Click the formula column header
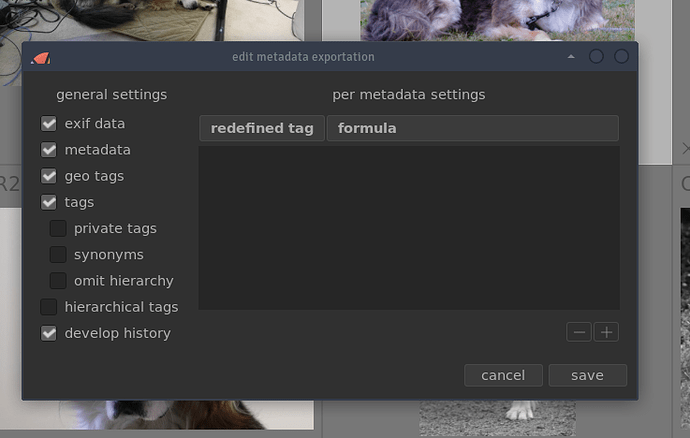Image resolution: width=690 pixels, height=438 pixels. 472,128
